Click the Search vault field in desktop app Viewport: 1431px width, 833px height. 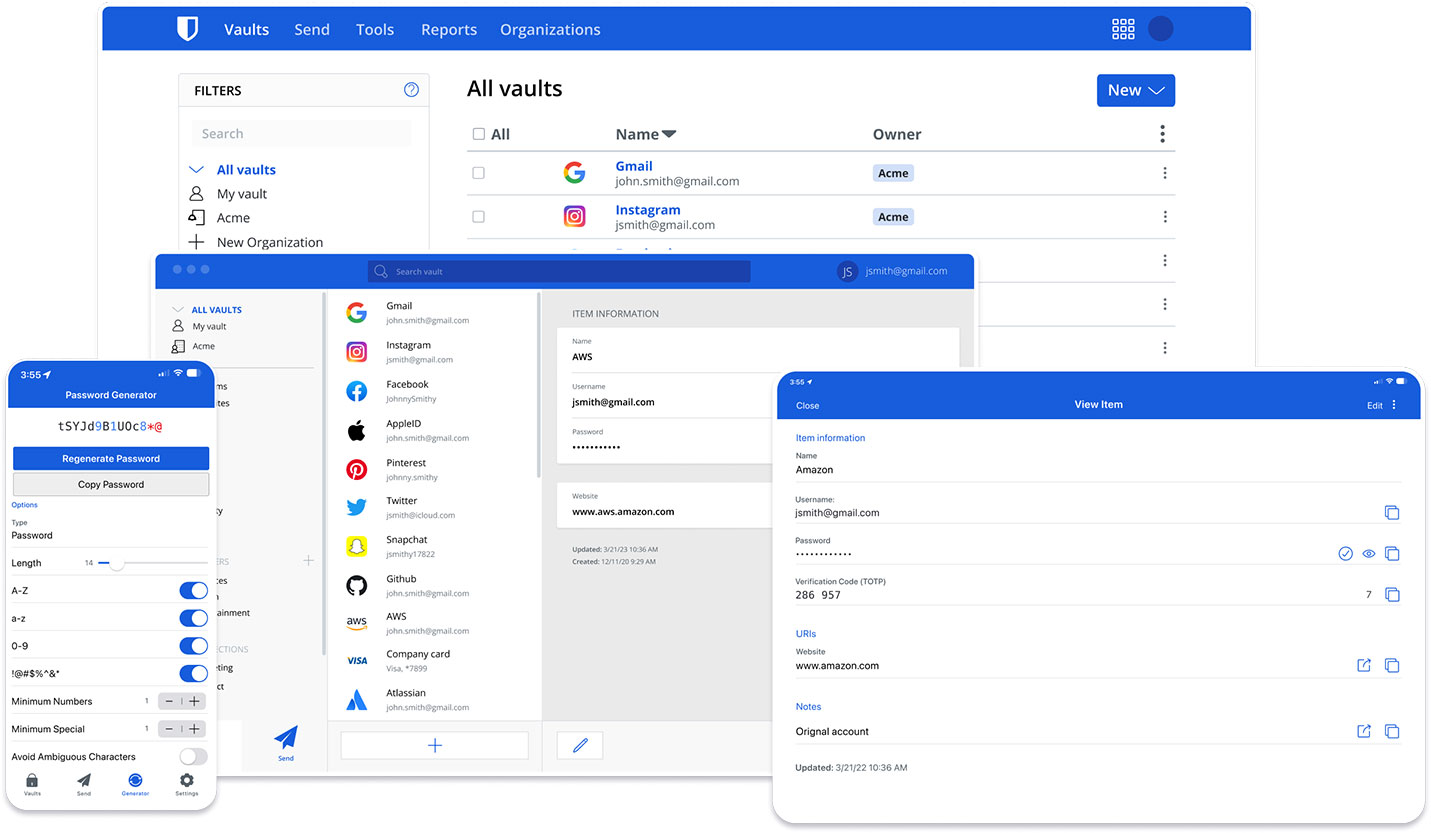(x=559, y=271)
